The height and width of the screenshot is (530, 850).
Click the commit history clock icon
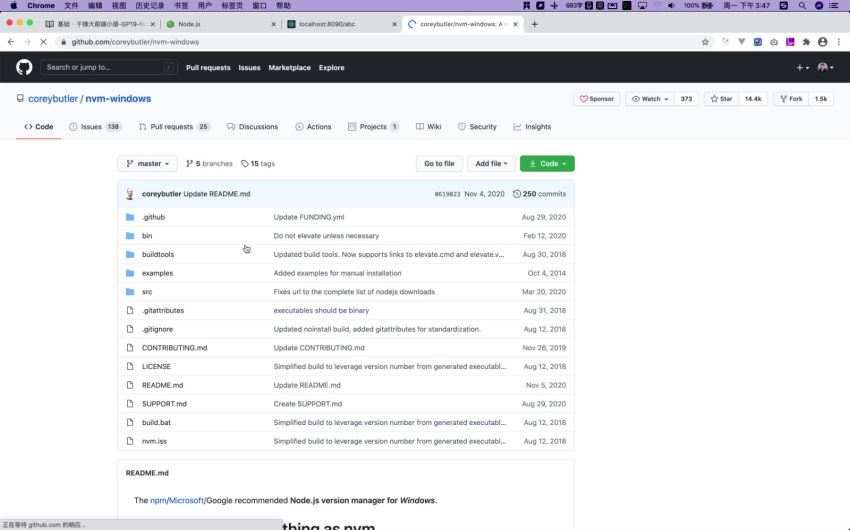point(517,194)
